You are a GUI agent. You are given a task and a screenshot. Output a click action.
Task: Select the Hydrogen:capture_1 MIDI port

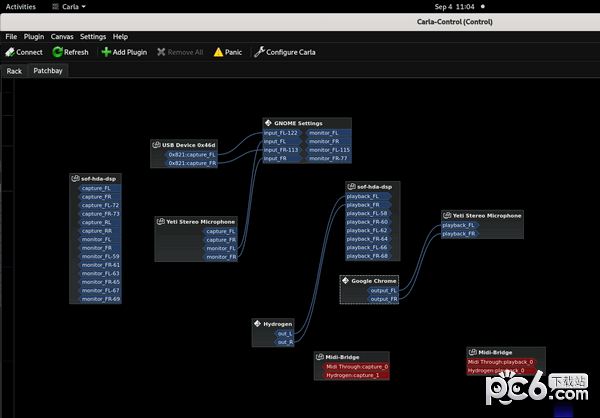pyautogui.click(x=356, y=375)
